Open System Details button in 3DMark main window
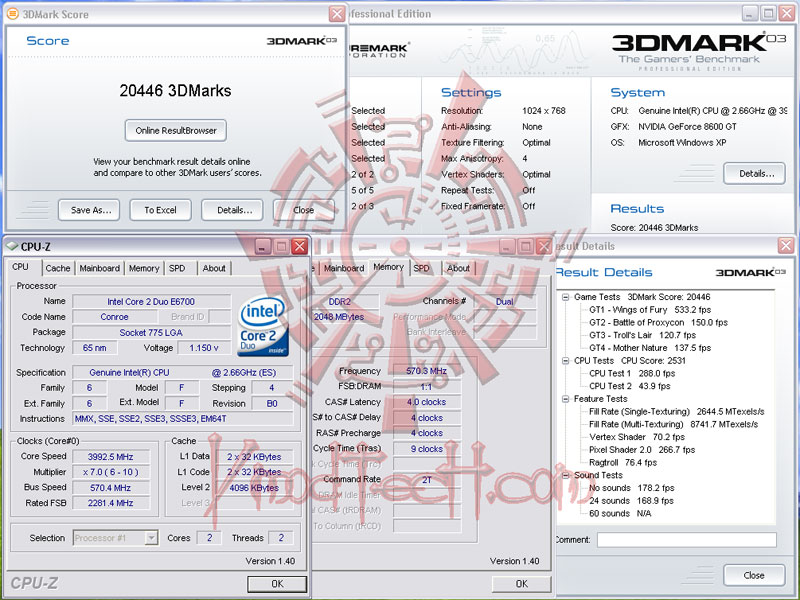This screenshot has width=800, height=600. click(754, 173)
